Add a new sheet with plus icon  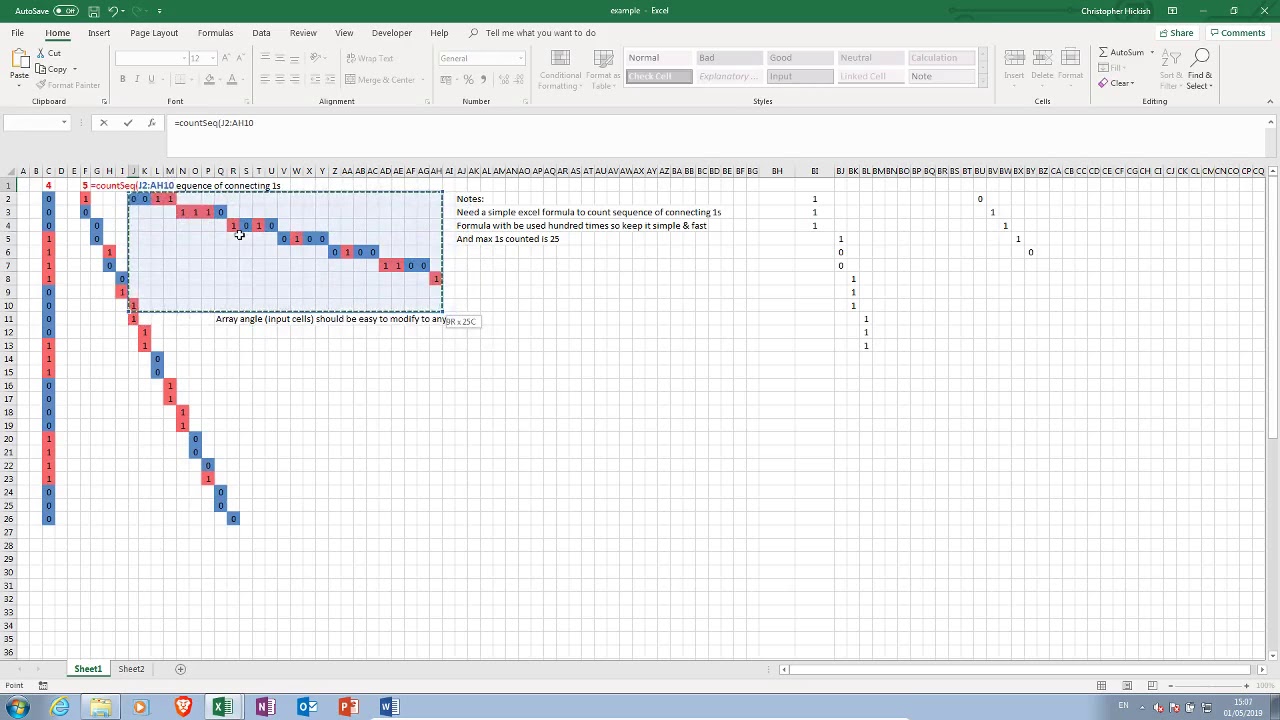pos(181,669)
